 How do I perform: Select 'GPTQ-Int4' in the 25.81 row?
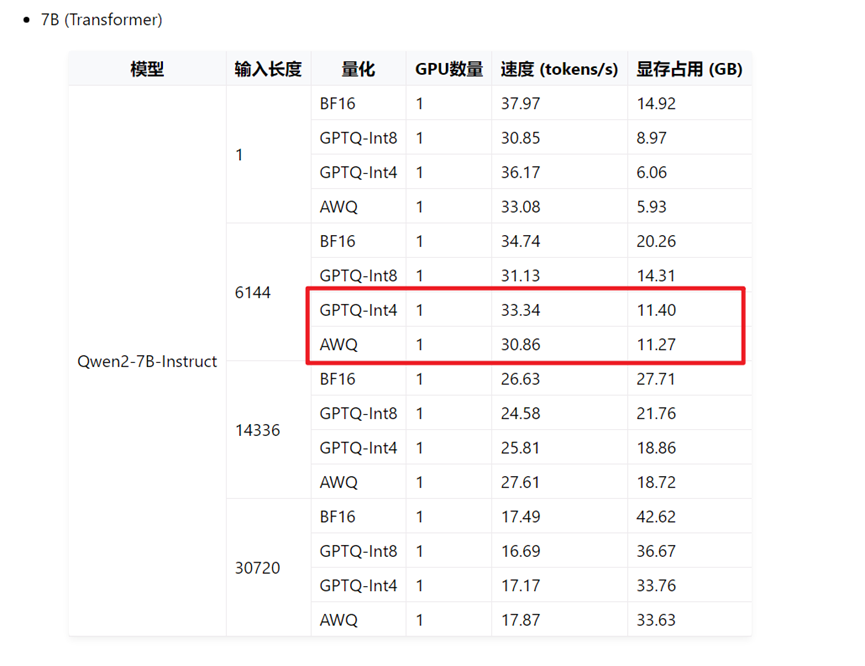coord(358,447)
